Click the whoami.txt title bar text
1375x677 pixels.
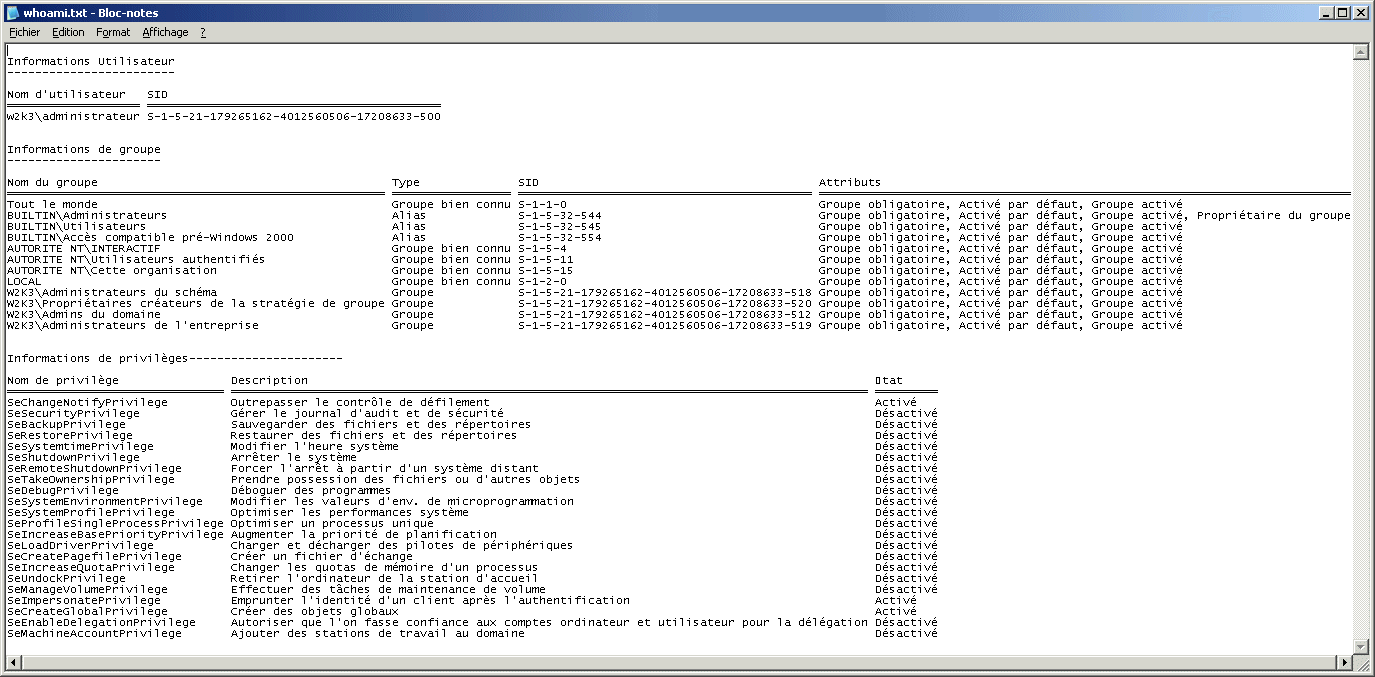(90, 13)
